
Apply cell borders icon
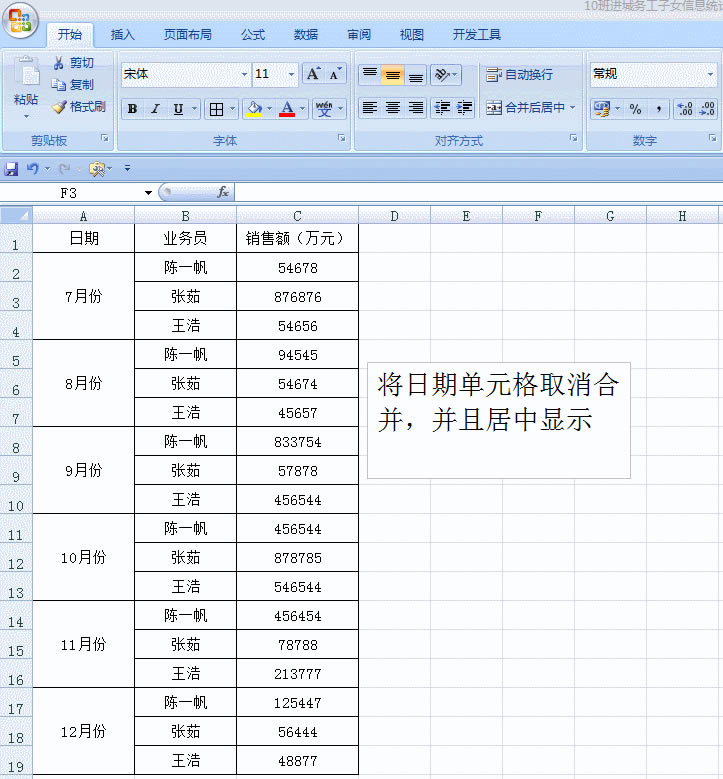pyautogui.click(x=216, y=109)
